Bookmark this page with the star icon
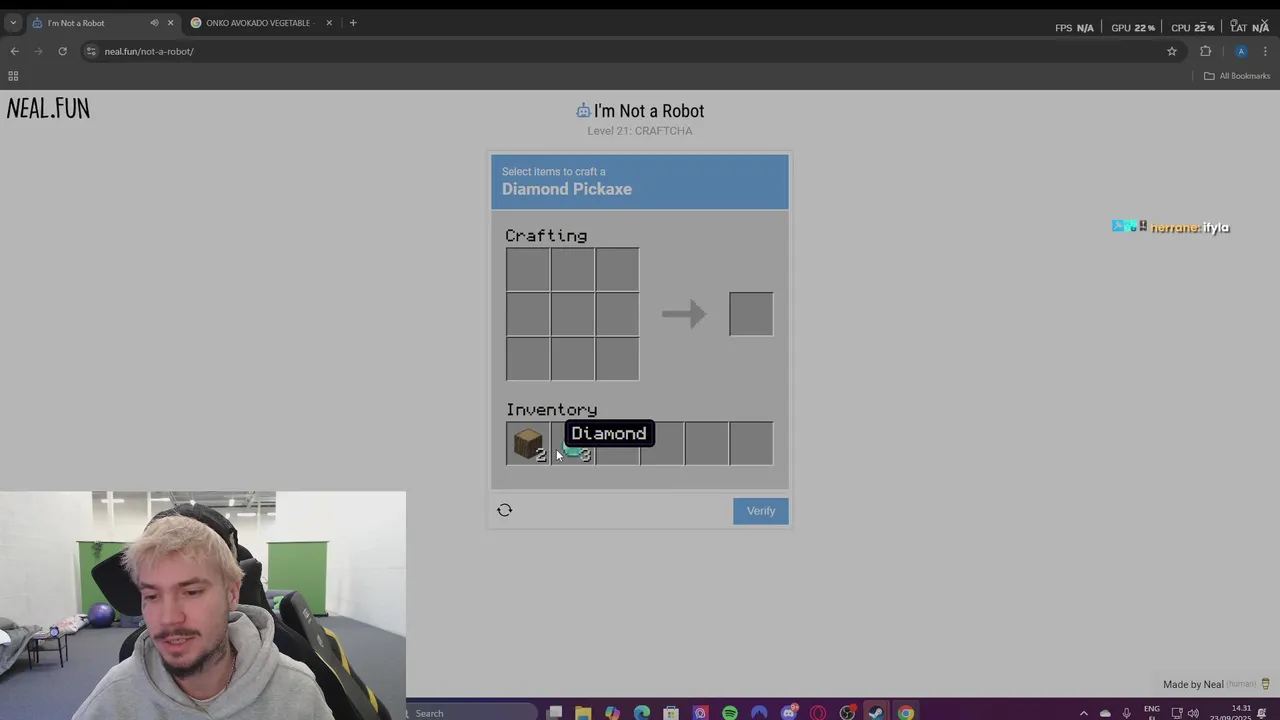This screenshot has height=720, width=1280. [x=1172, y=51]
